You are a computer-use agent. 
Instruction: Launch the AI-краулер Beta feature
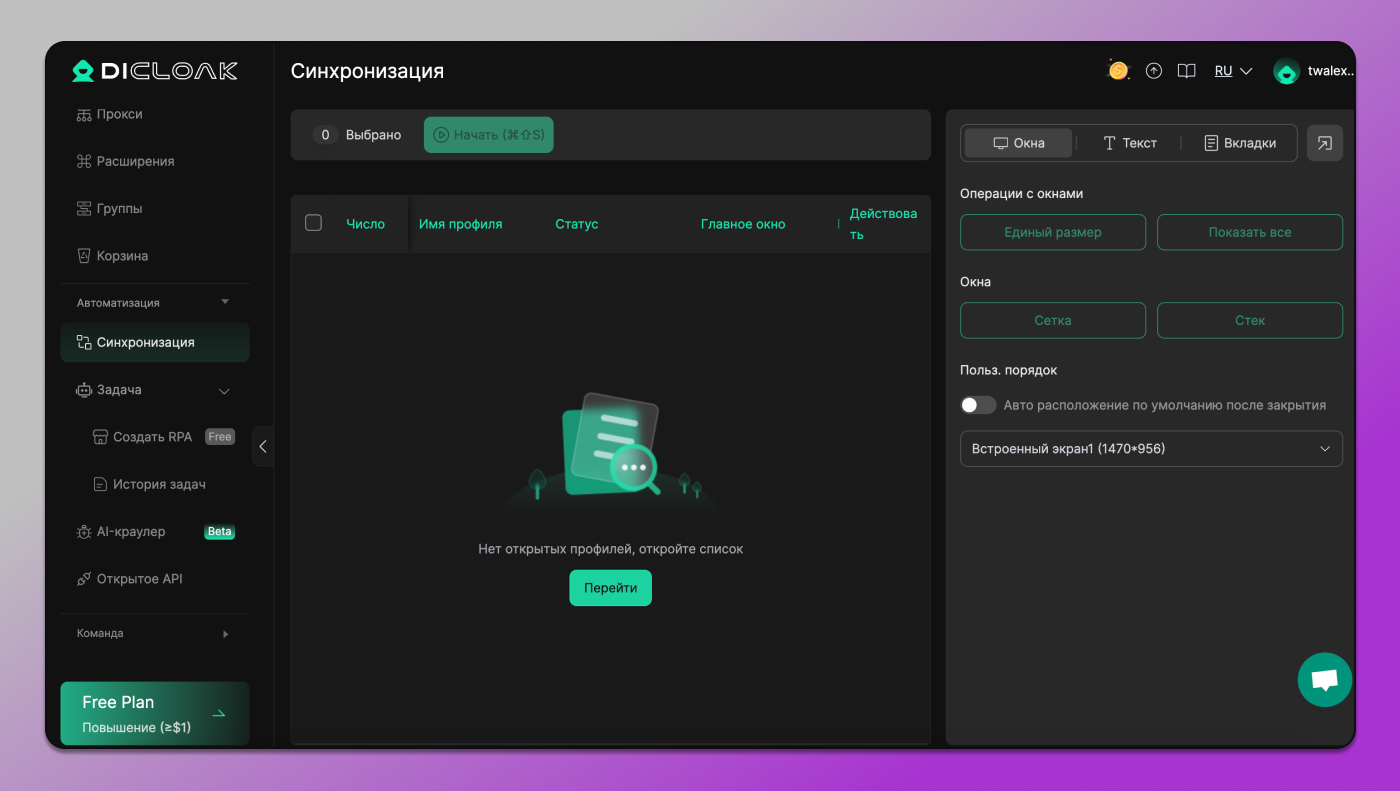[x=130, y=531]
